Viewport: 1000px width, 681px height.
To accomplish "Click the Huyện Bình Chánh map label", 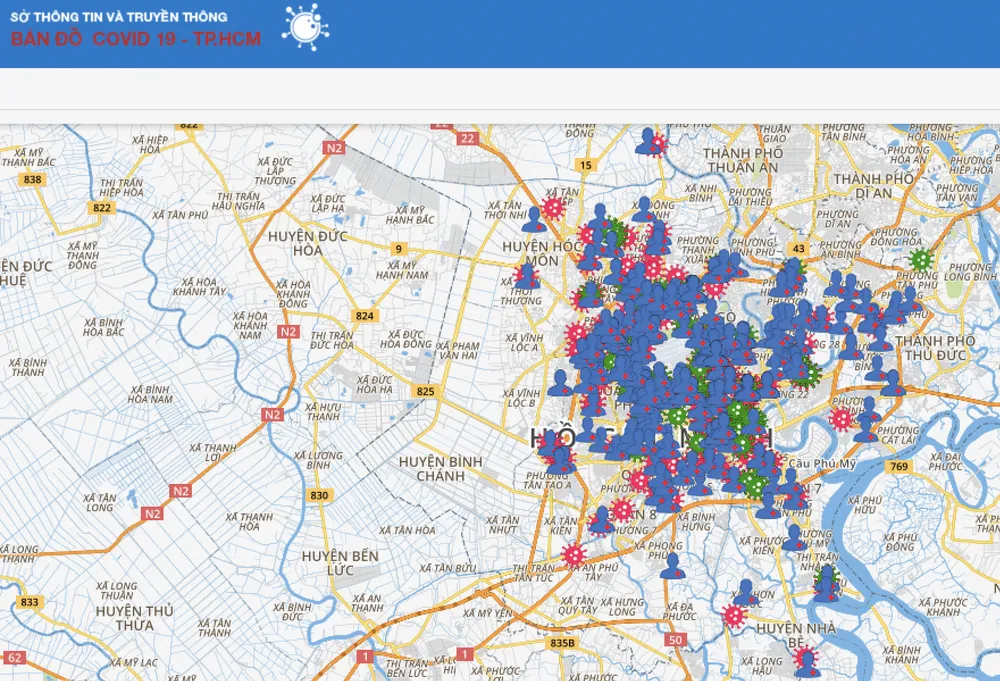I will [x=440, y=468].
